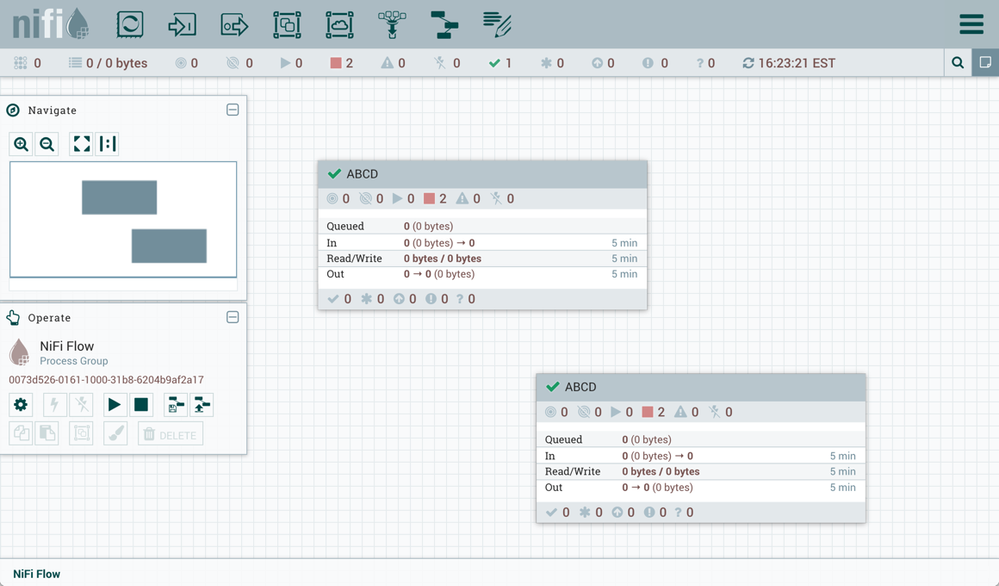Stop the flow with stop button
The height and width of the screenshot is (586, 999).
click(141, 405)
